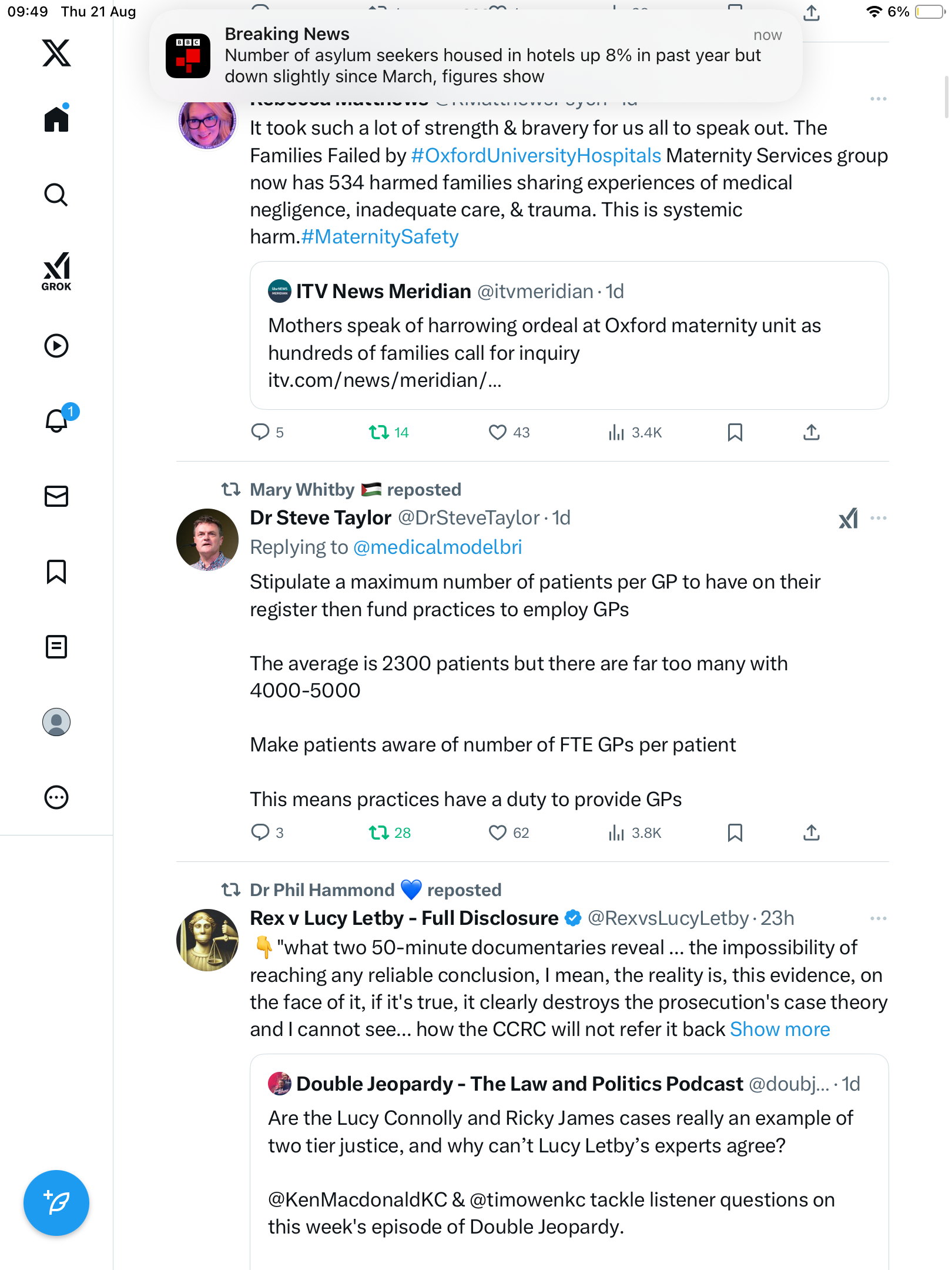This screenshot has height=1270, width=952.
Task: Bookmark Dr Steve Taylor's post
Action: [x=735, y=833]
